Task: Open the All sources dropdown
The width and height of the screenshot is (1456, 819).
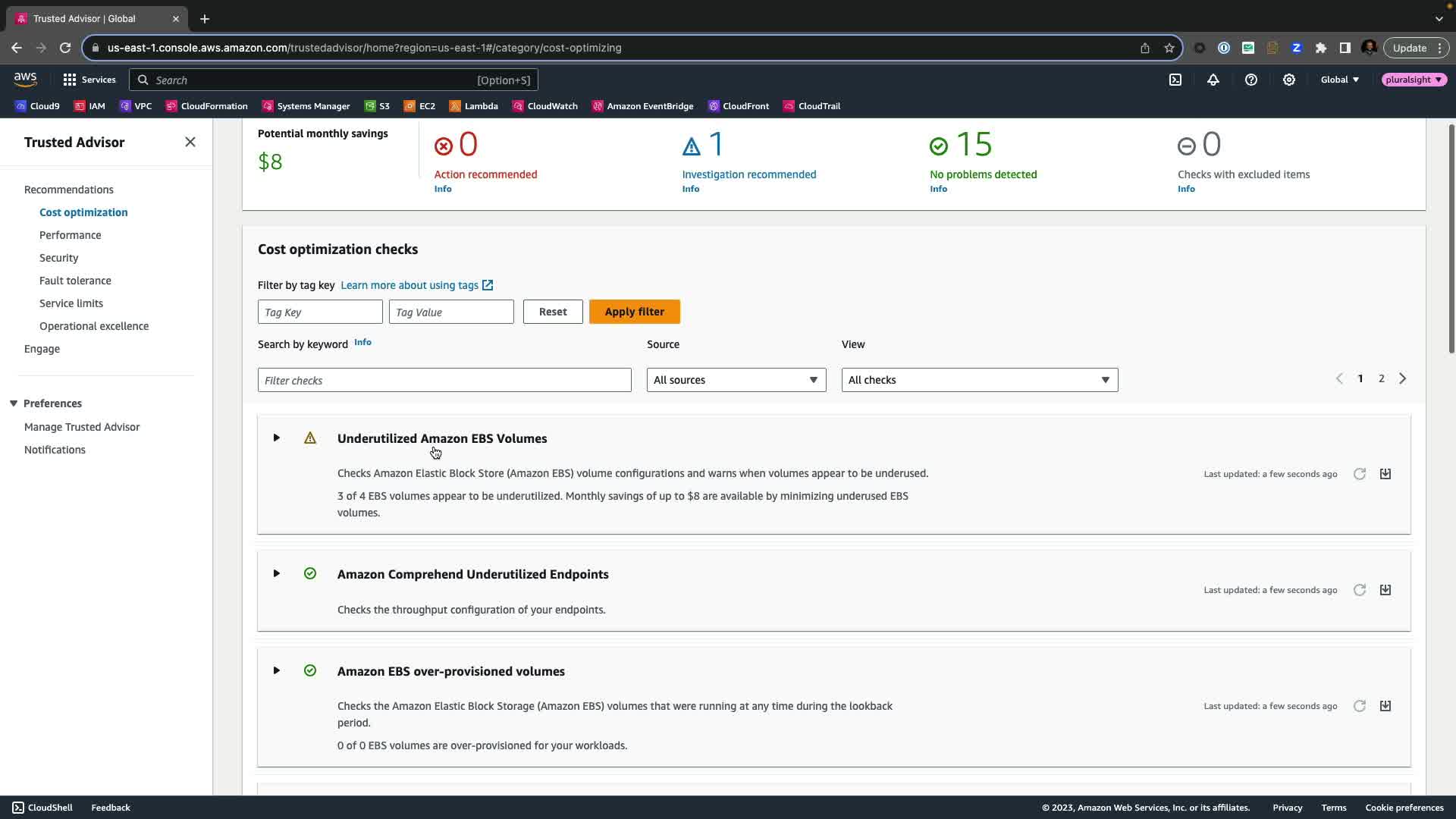Action: coord(736,380)
